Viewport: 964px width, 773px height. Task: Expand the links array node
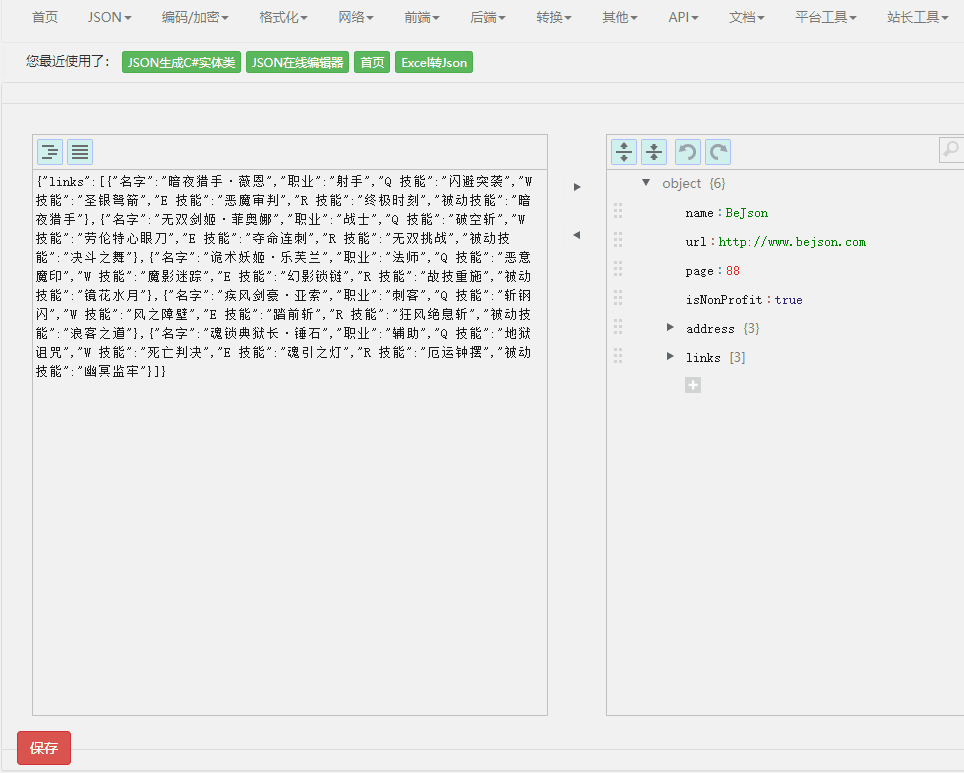(x=670, y=356)
